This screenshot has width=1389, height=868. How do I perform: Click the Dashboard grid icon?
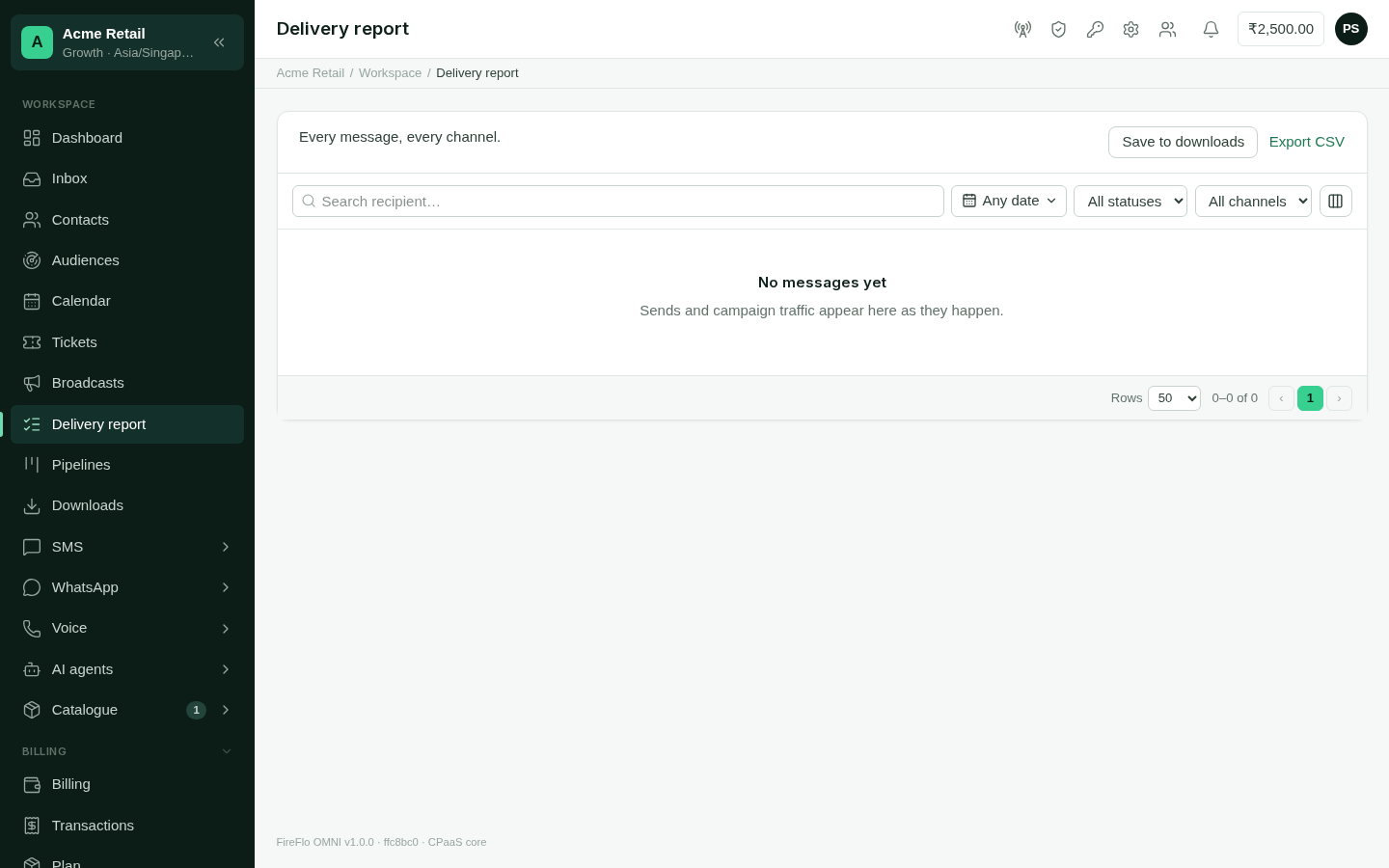32,138
